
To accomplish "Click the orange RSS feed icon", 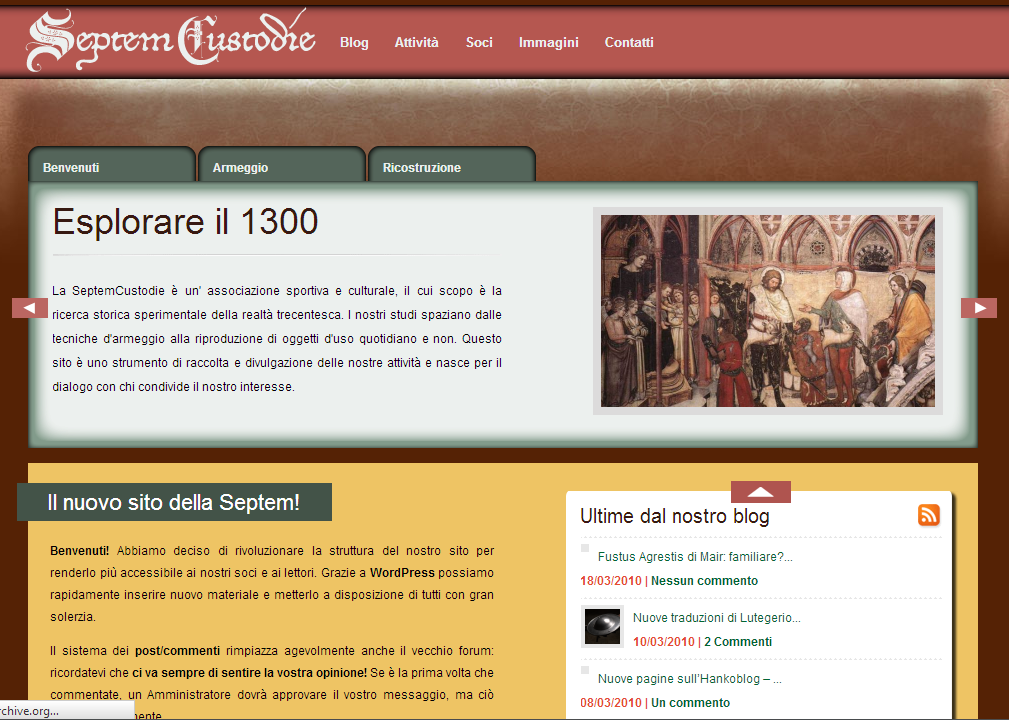I will tap(928, 515).
